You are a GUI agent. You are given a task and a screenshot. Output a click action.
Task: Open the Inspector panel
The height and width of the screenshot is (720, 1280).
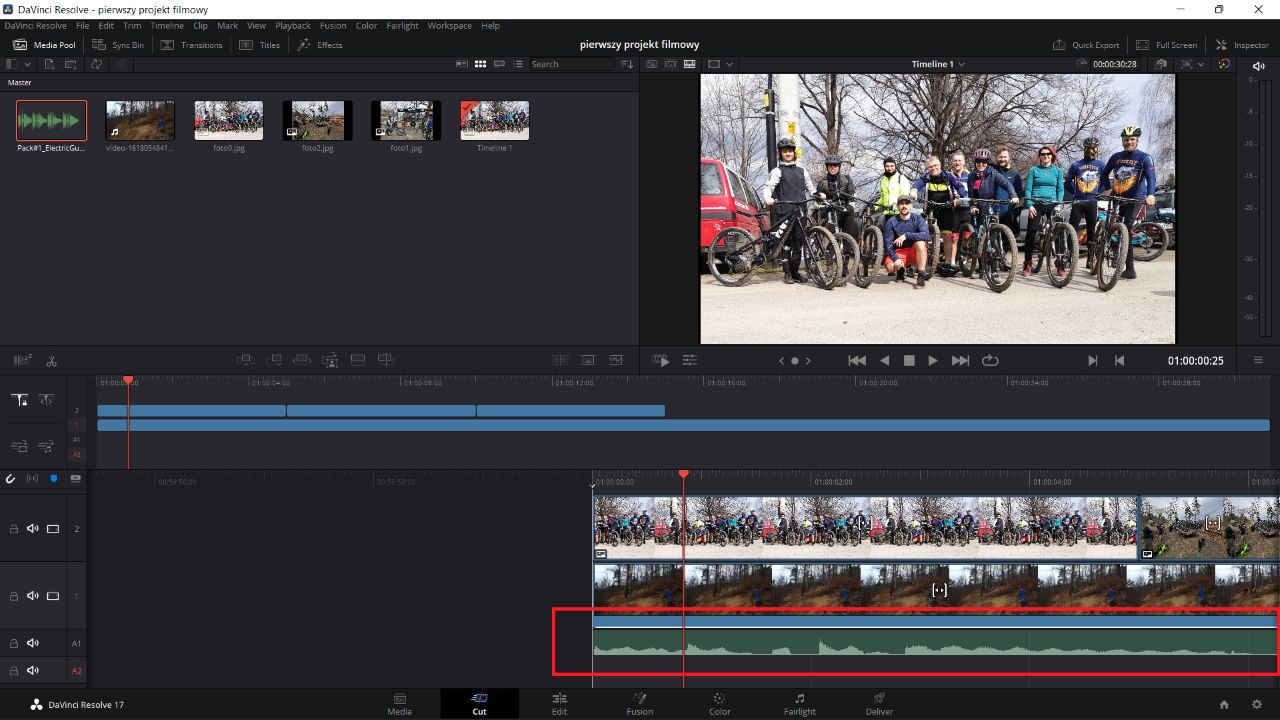(x=1242, y=44)
